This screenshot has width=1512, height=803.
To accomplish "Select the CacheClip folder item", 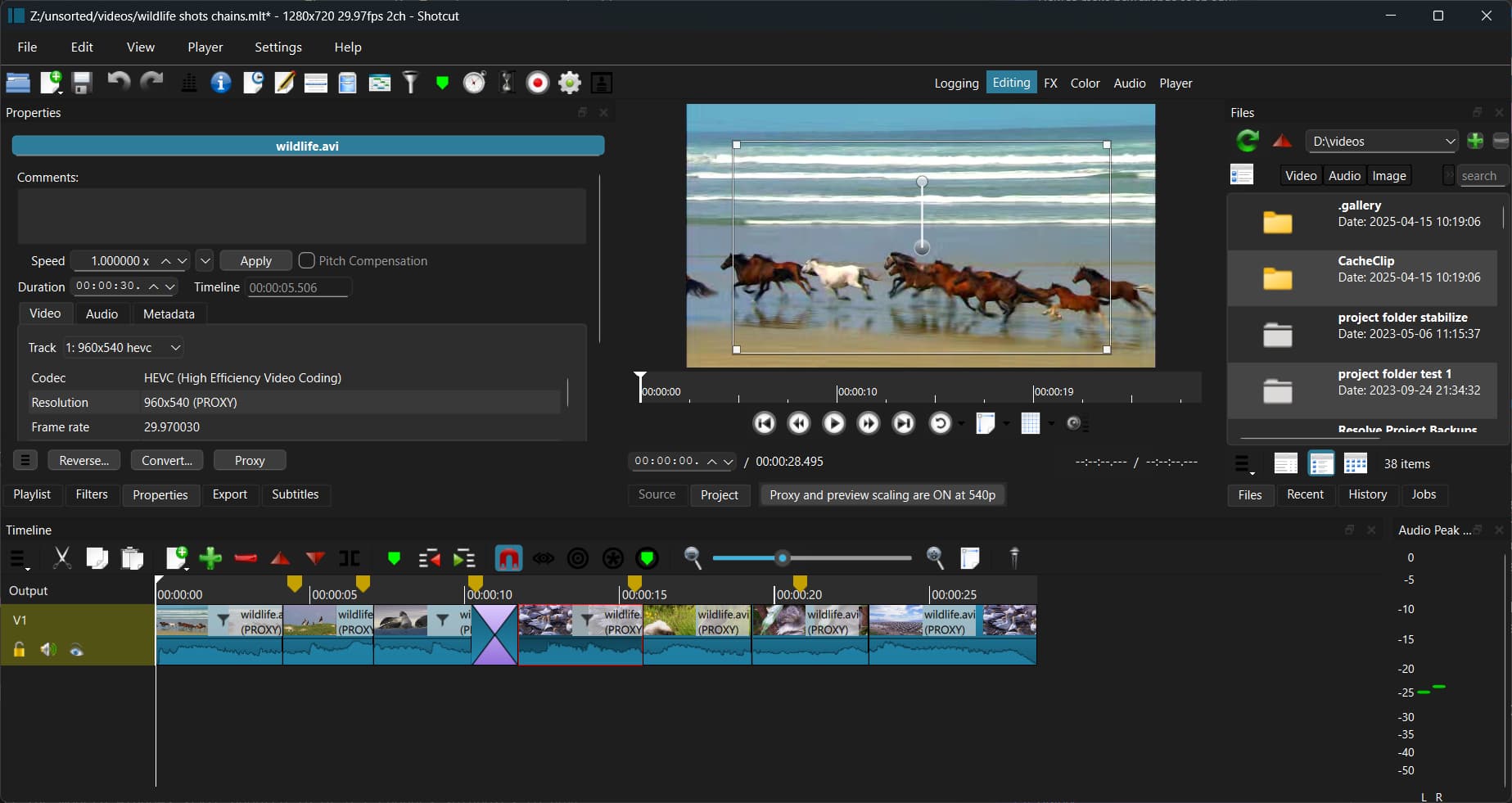I will [x=1362, y=277].
